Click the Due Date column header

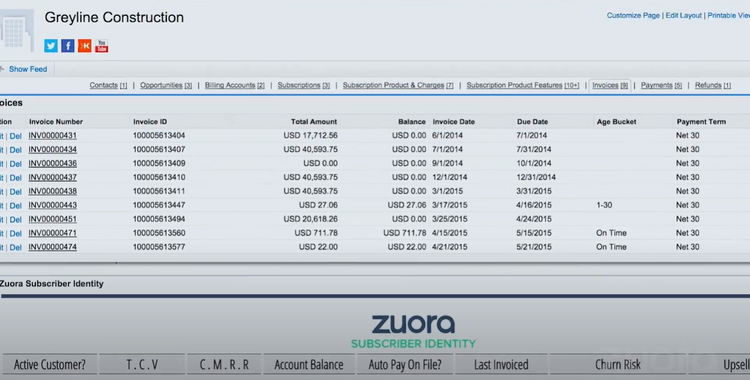(532, 122)
